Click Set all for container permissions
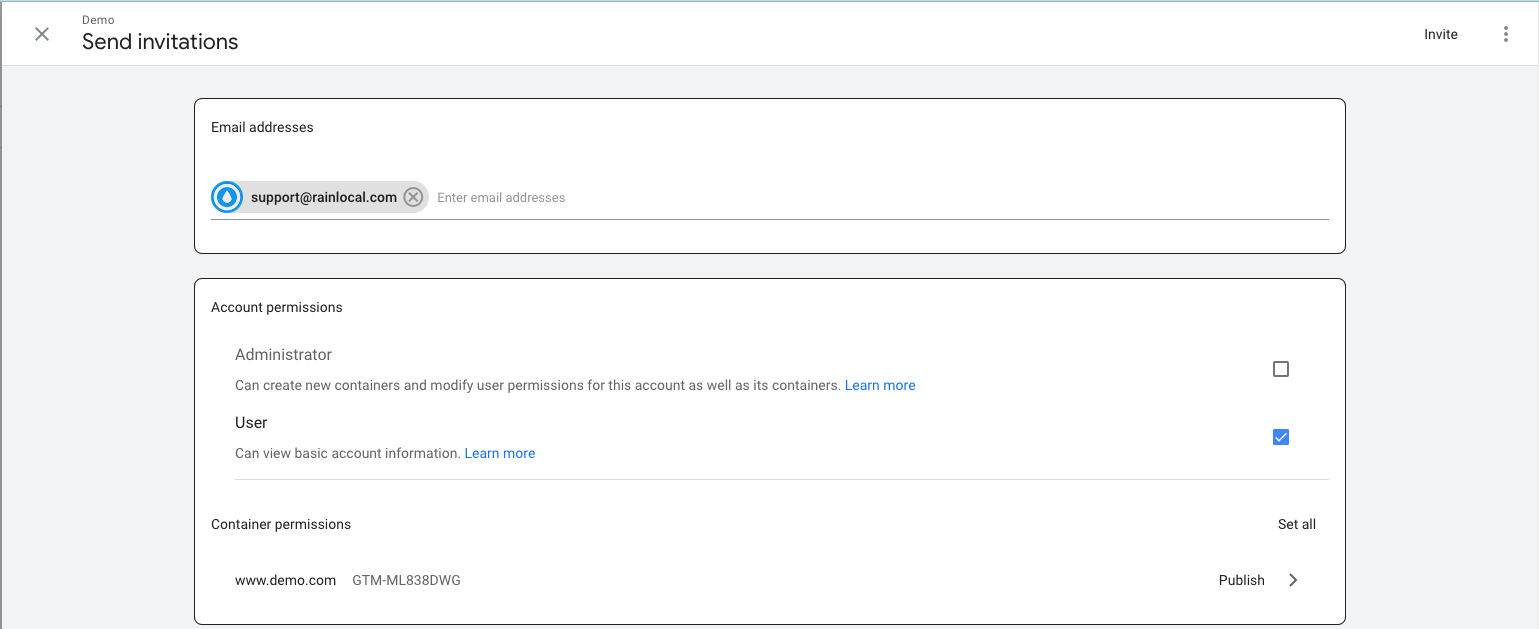The width and height of the screenshot is (1539, 629). [x=1296, y=524]
